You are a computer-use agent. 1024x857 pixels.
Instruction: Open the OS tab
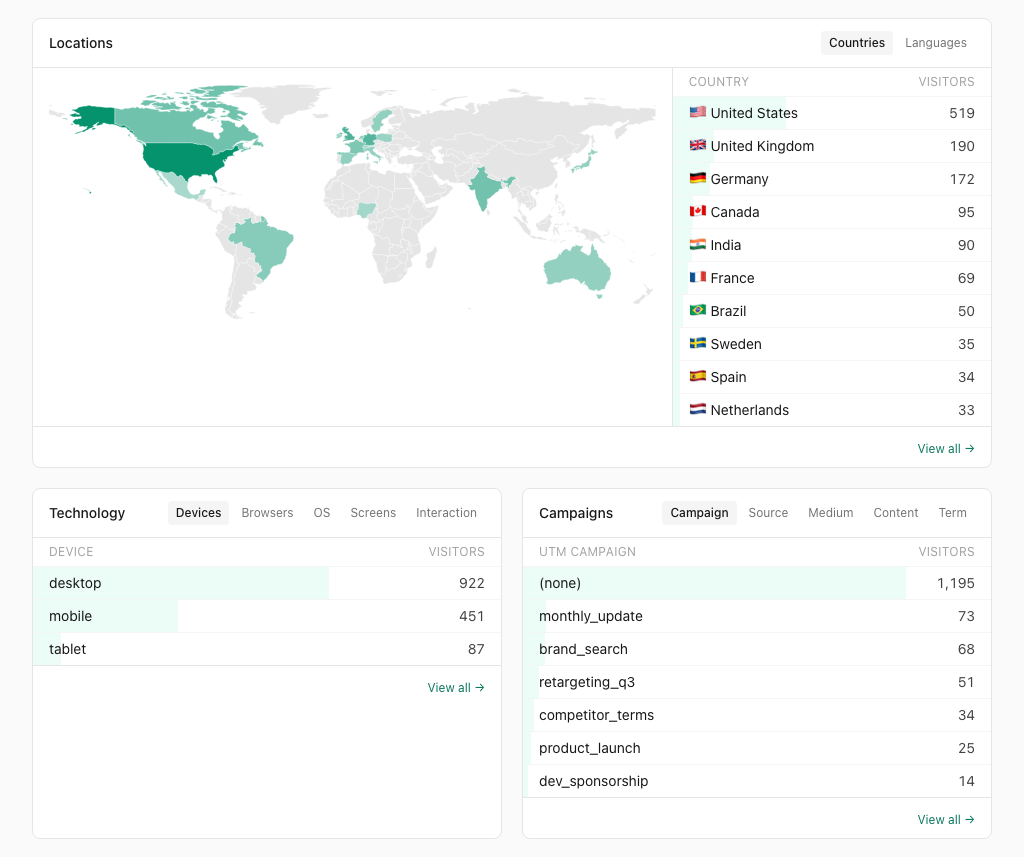pos(321,513)
